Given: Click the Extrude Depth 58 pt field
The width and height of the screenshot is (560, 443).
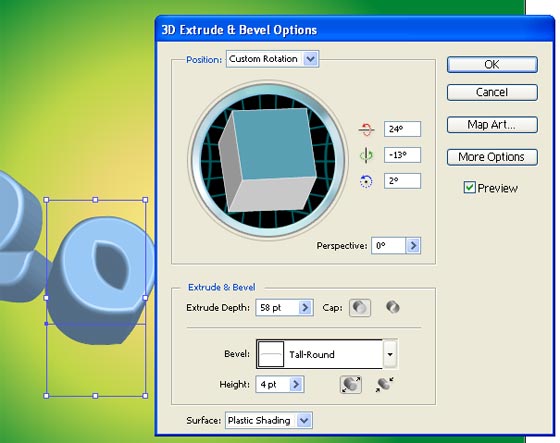Looking at the screenshot, I should tap(277, 308).
